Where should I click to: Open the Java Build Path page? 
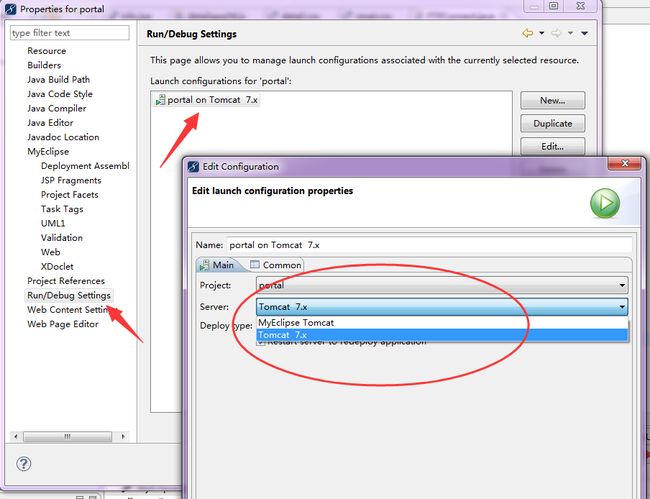[x=58, y=80]
